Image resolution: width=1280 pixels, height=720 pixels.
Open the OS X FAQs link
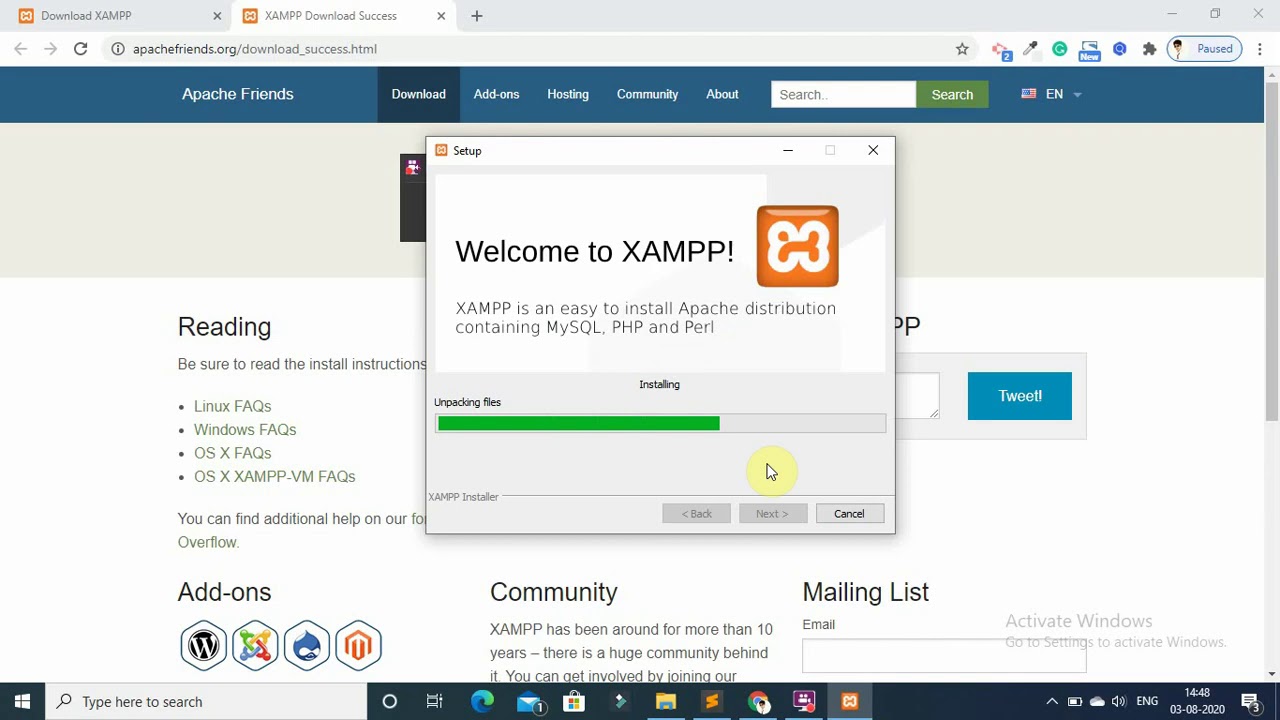pos(232,453)
